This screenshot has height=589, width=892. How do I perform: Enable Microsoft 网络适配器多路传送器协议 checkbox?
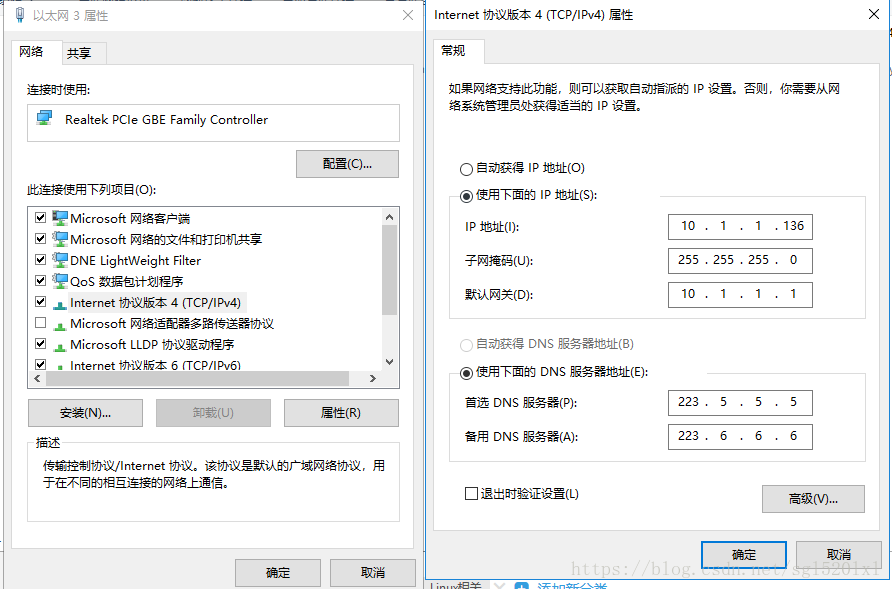pyautogui.click(x=40, y=323)
